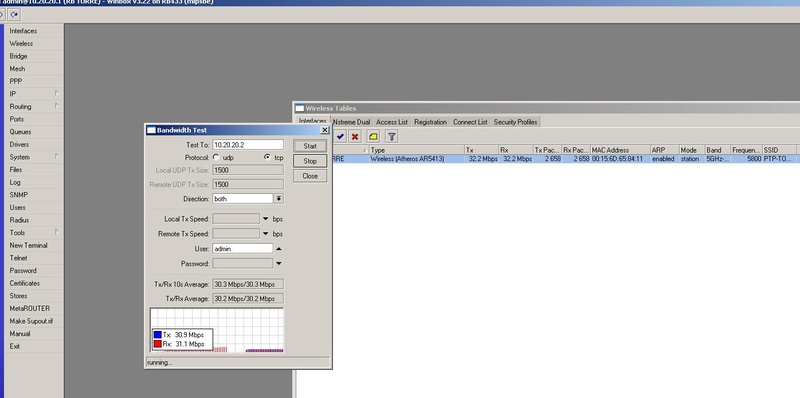Image resolution: width=800 pixels, height=398 pixels.
Task: Click the yellow comment note icon
Action: click(373, 137)
